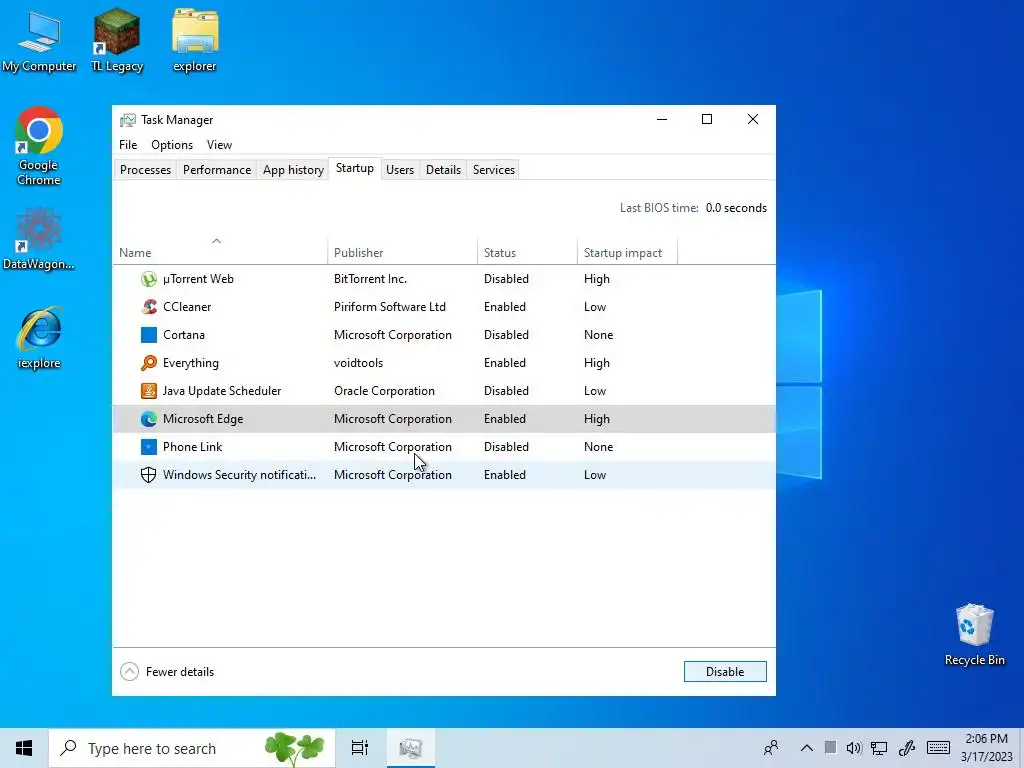The image size is (1024, 768).
Task: Select Google Chrome desktop icon
Action: [39, 147]
